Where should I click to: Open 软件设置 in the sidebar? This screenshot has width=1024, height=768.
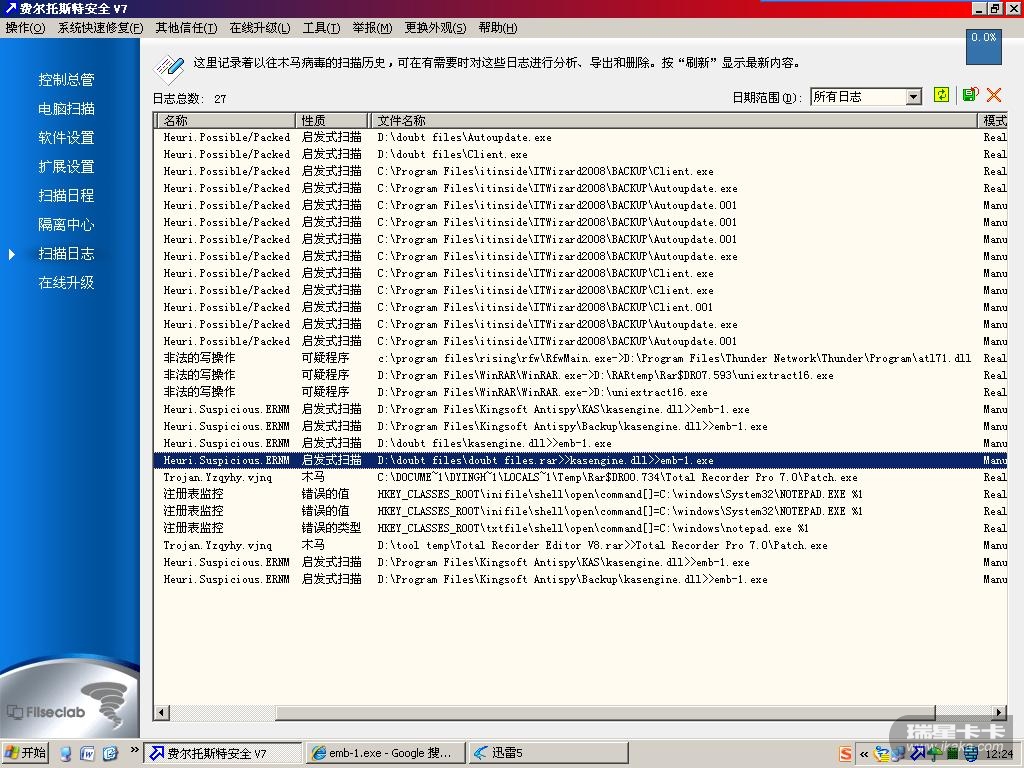(66, 137)
